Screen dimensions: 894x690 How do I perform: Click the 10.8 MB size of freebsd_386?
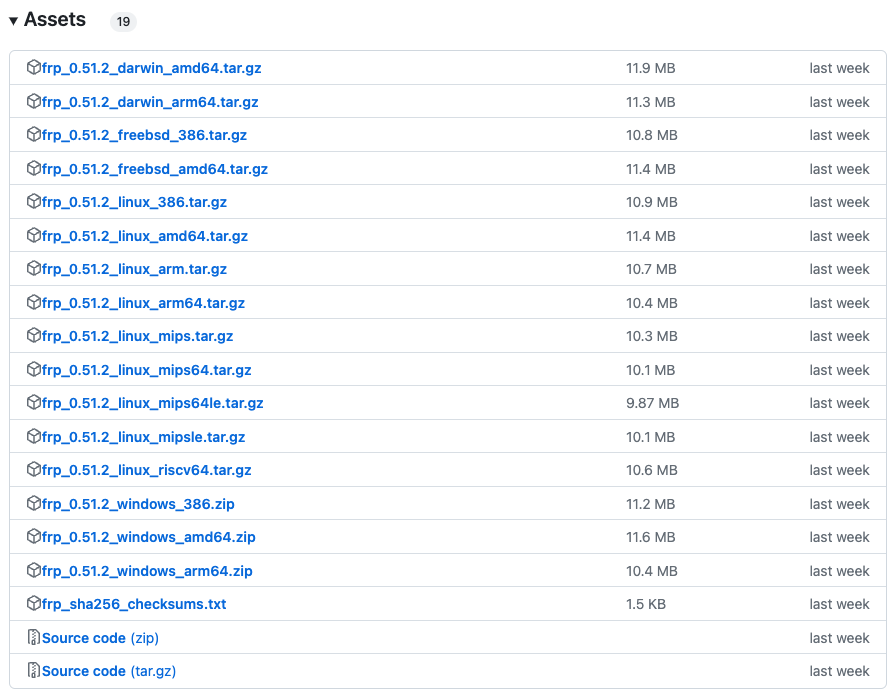(x=652, y=135)
